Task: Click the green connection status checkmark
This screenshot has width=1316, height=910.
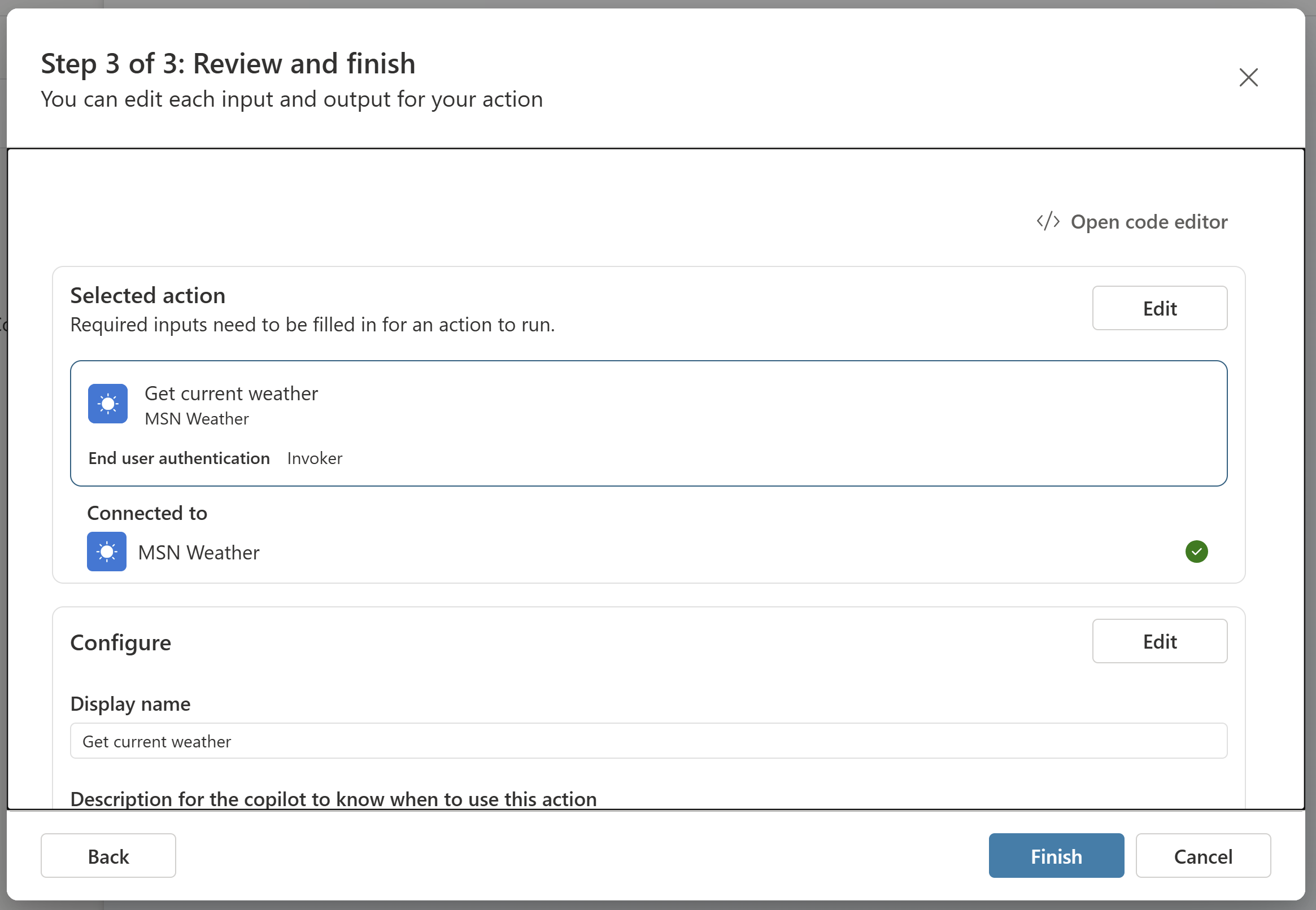Action: [1196, 552]
